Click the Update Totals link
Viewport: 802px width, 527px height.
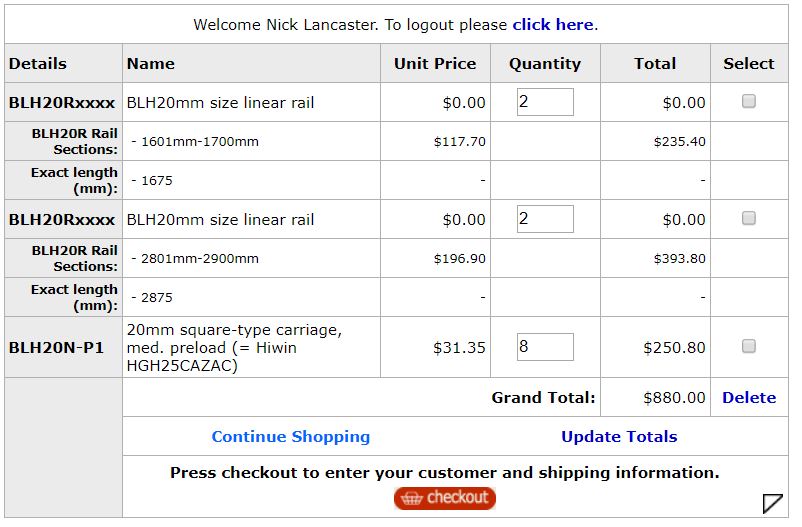619,436
